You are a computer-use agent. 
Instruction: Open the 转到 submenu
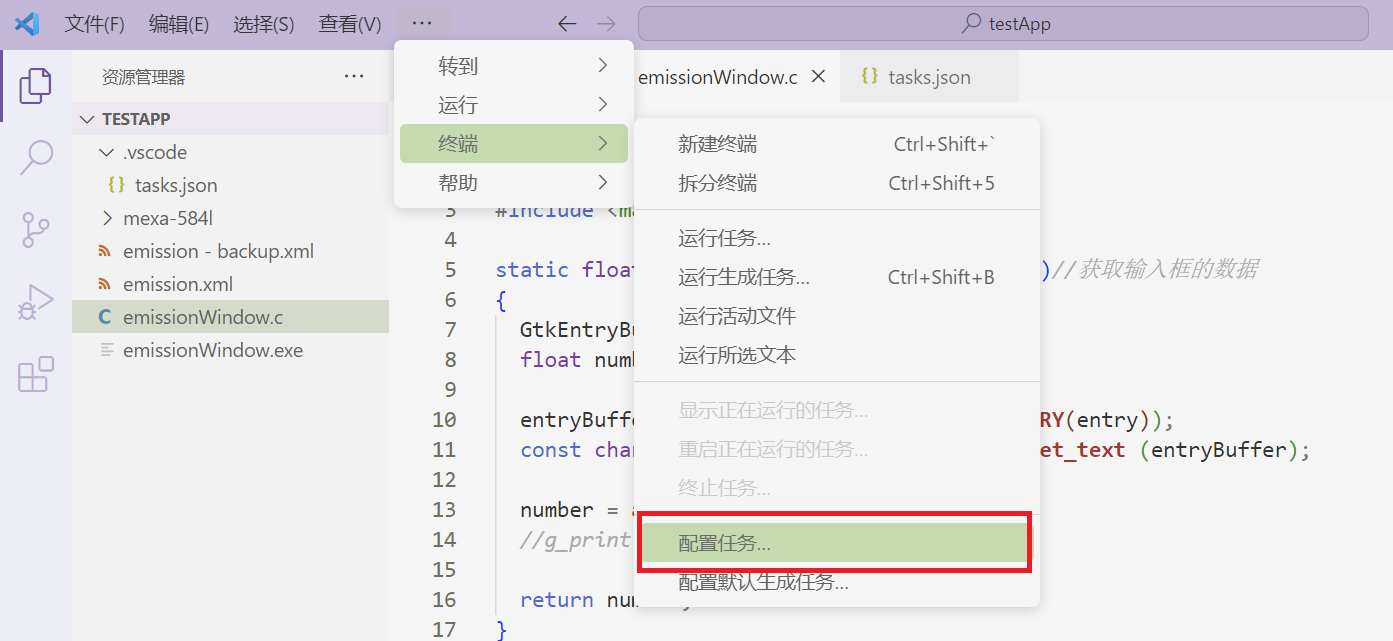[457, 65]
